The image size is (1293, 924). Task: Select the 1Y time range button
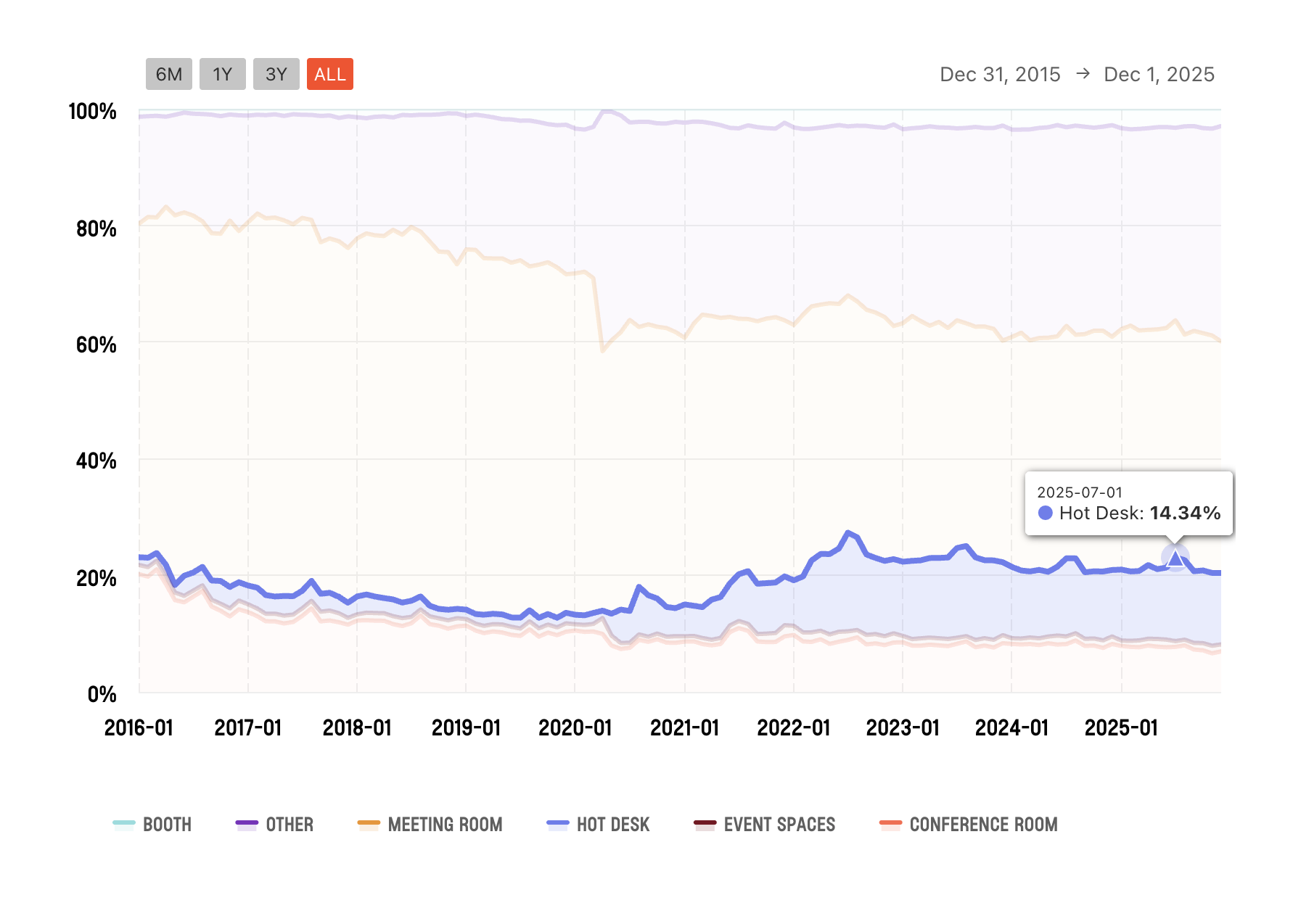click(x=222, y=74)
